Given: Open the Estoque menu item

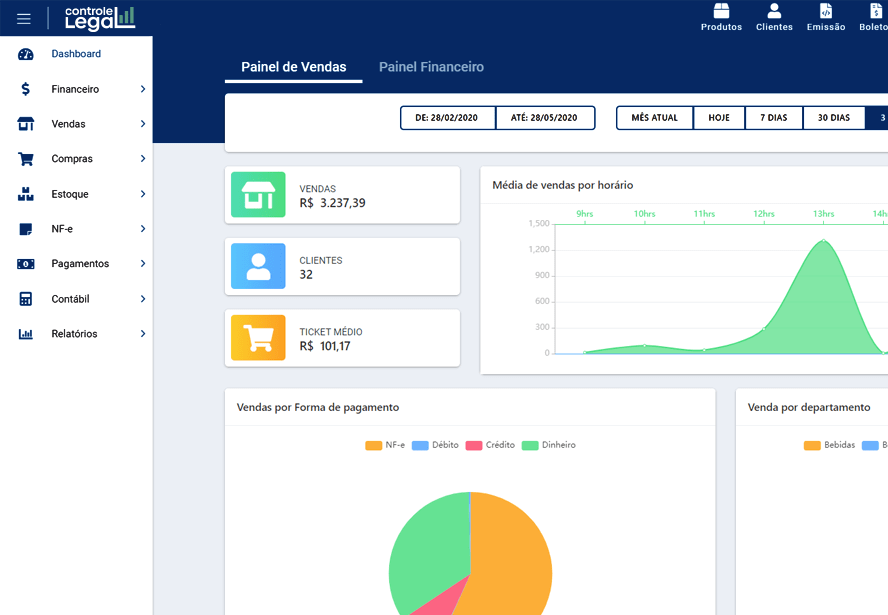Looking at the screenshot, I should coord(76,194).
